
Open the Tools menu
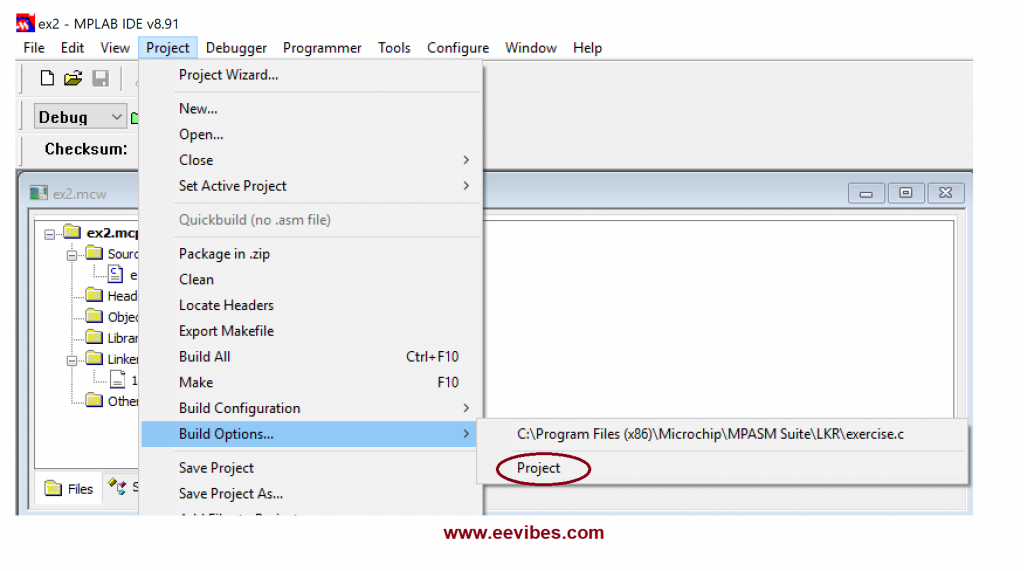[394, 48]
